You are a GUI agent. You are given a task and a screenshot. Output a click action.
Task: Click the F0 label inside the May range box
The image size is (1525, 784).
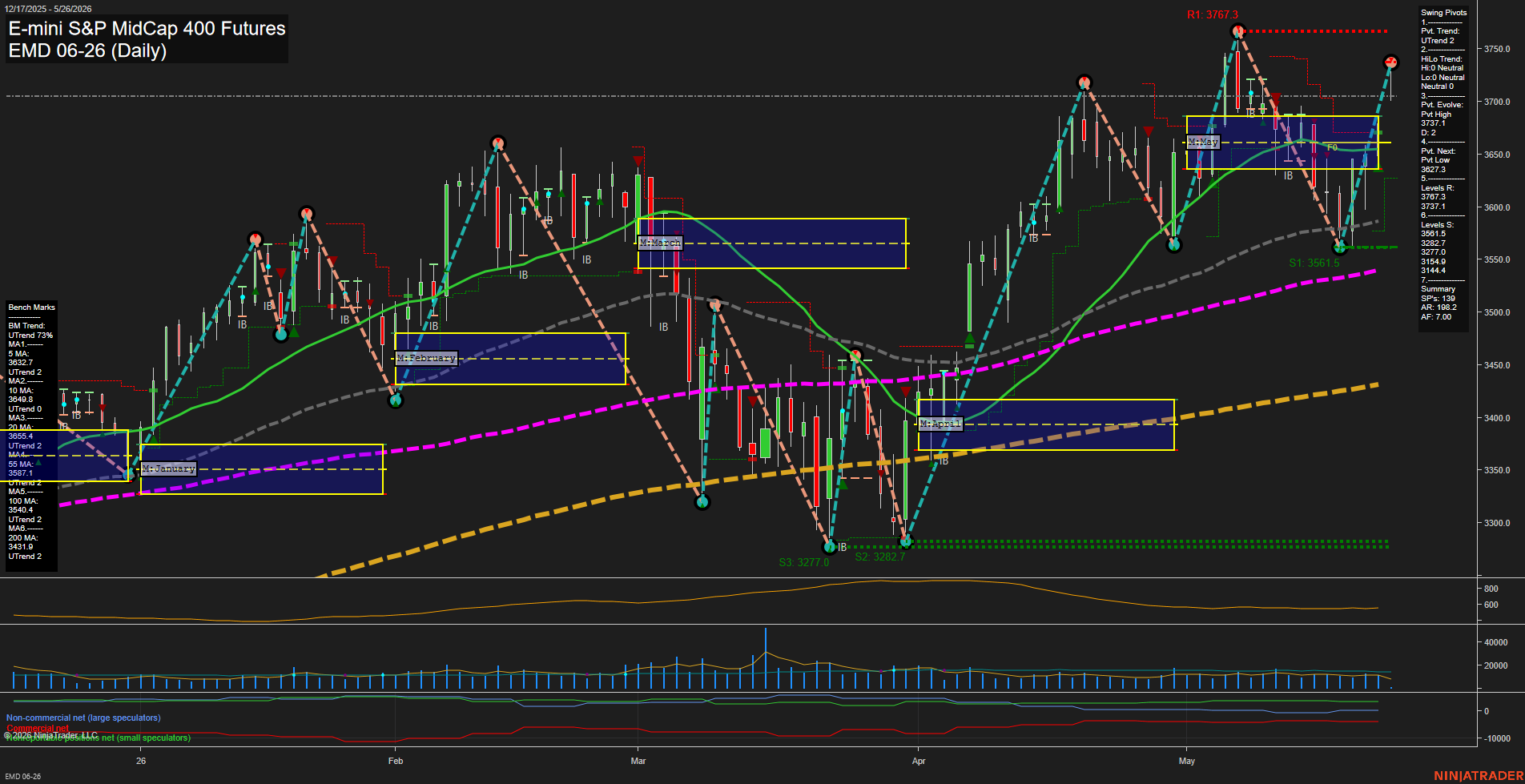click(x=1332, y=147)
